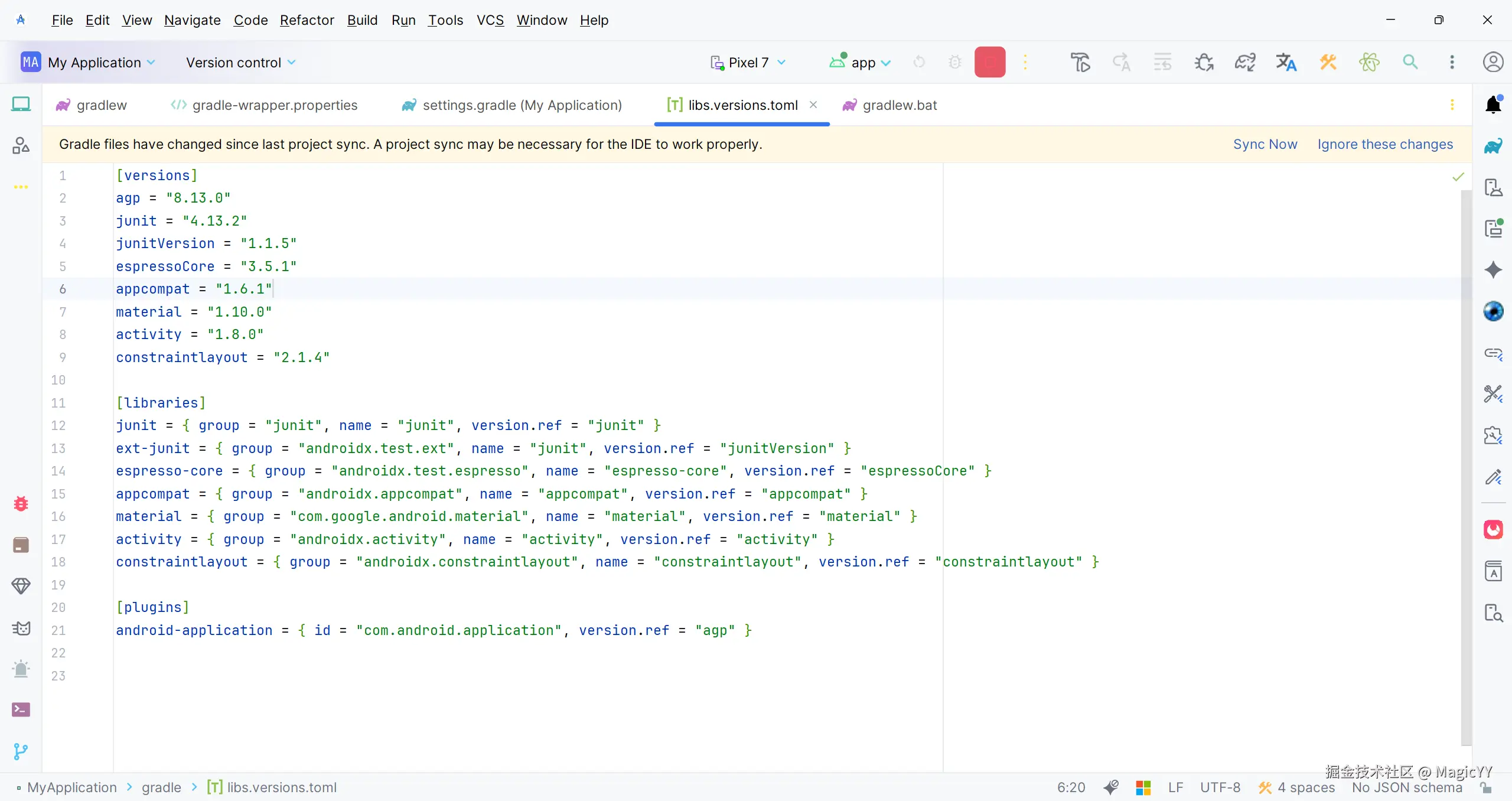Click the Sync Project with Gradle icon
Viewport: 1512px width, 801px height.
coord(1245,62)
